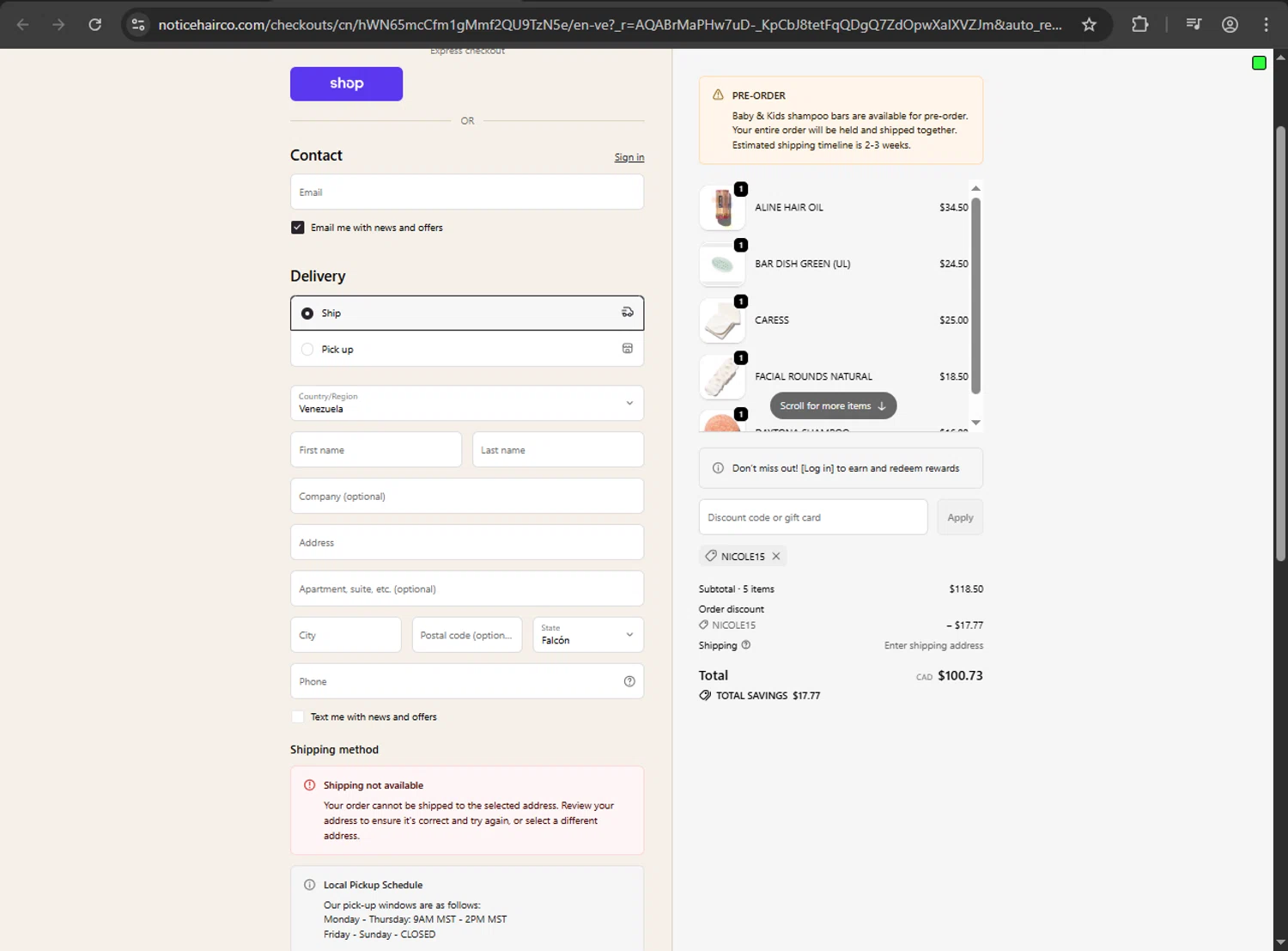Image resolution: width=1288 pixels, height=951 pixels.
Task: Open the browser extensions puzzle icon
Action: click(1139, 24)
